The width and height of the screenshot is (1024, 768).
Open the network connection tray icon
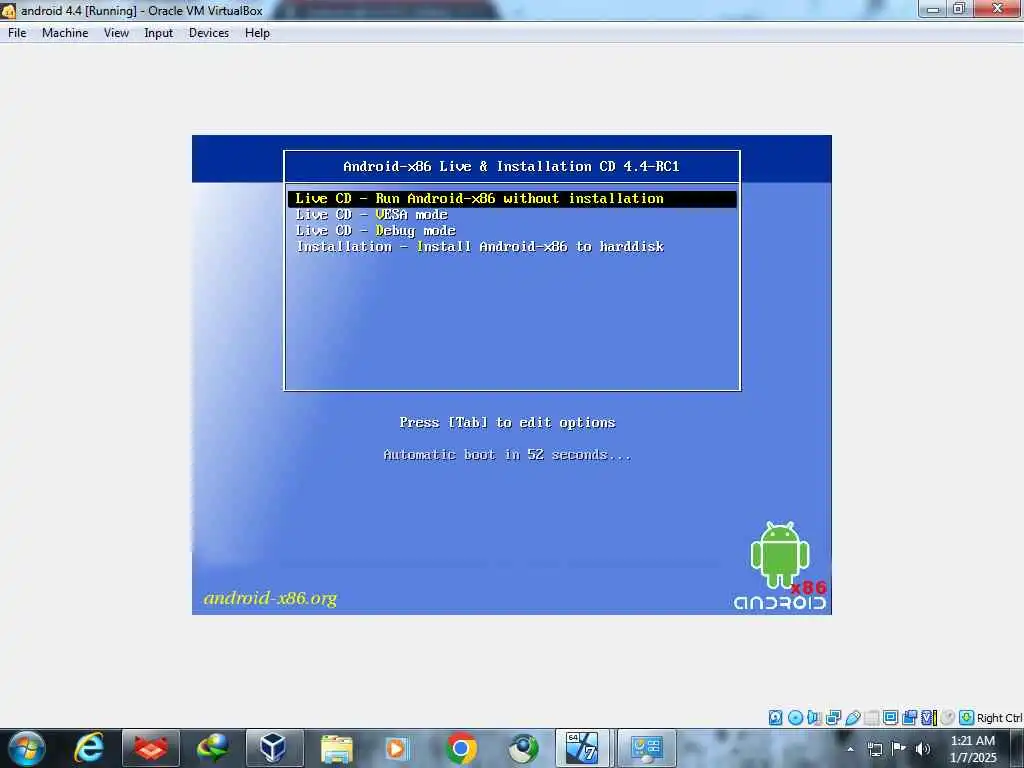(x=874, y=749)
